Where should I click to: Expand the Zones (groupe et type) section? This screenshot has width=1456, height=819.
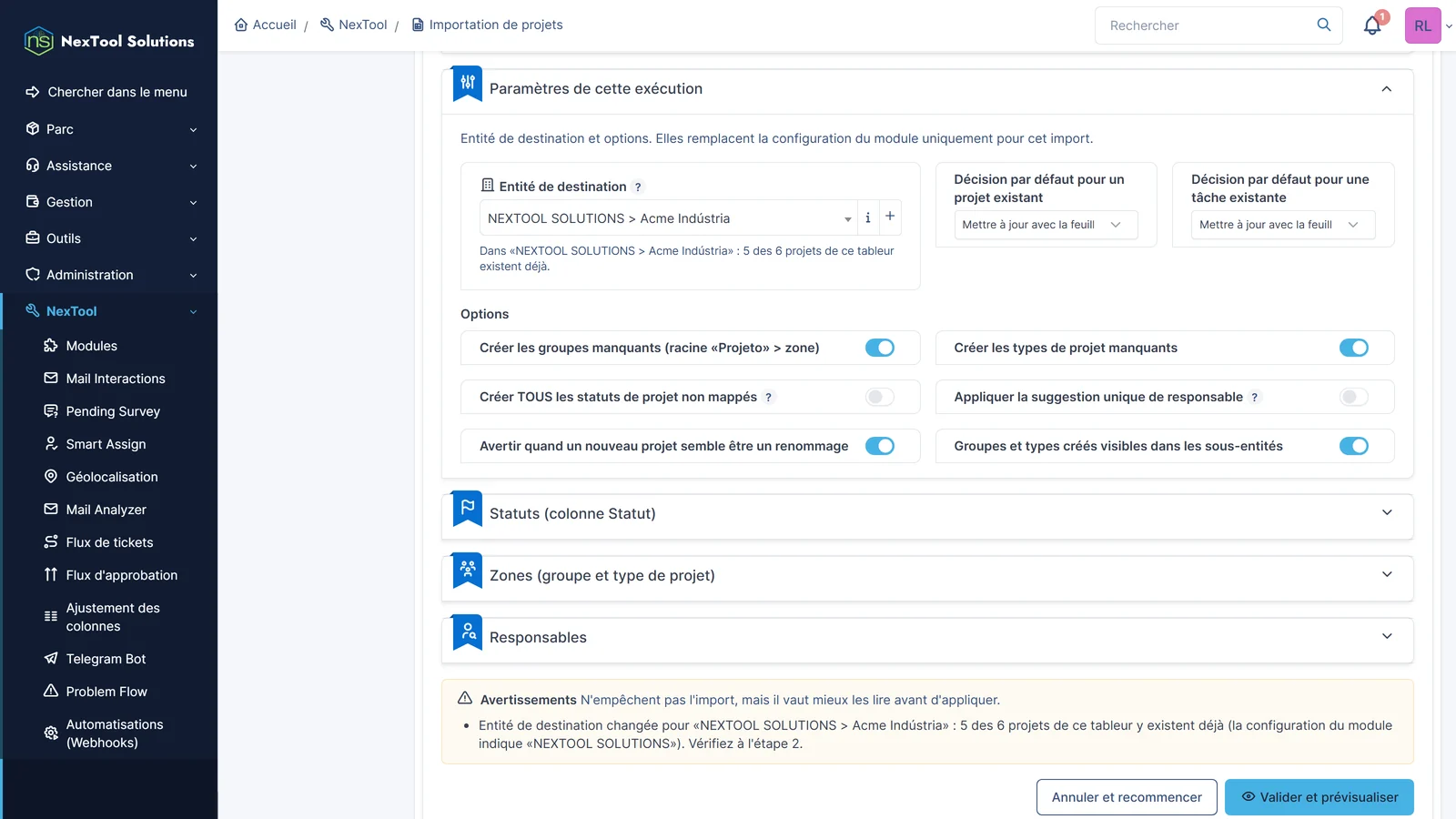tap(1387, 575)
